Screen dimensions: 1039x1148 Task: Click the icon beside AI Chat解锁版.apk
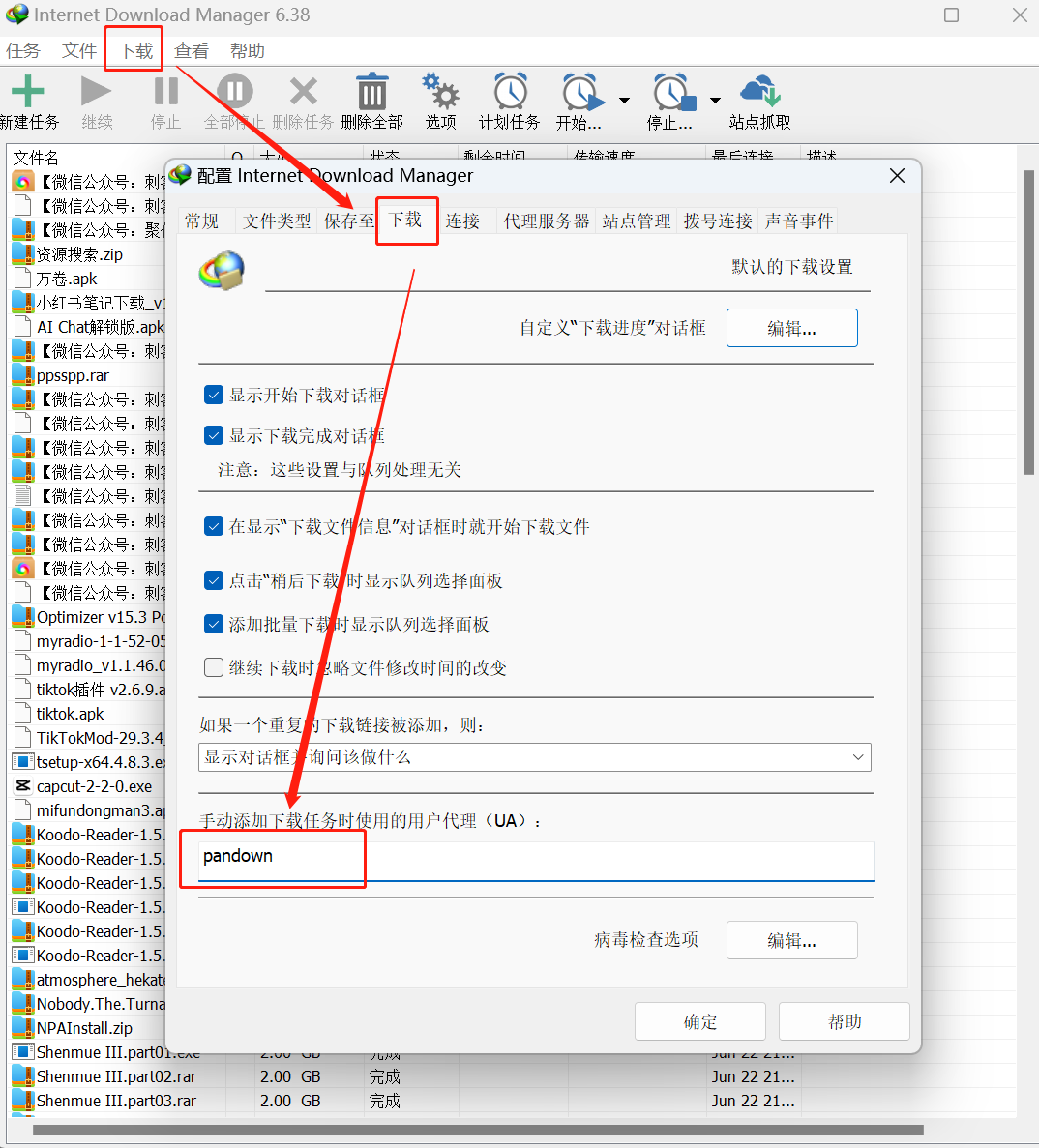[23, 327]
